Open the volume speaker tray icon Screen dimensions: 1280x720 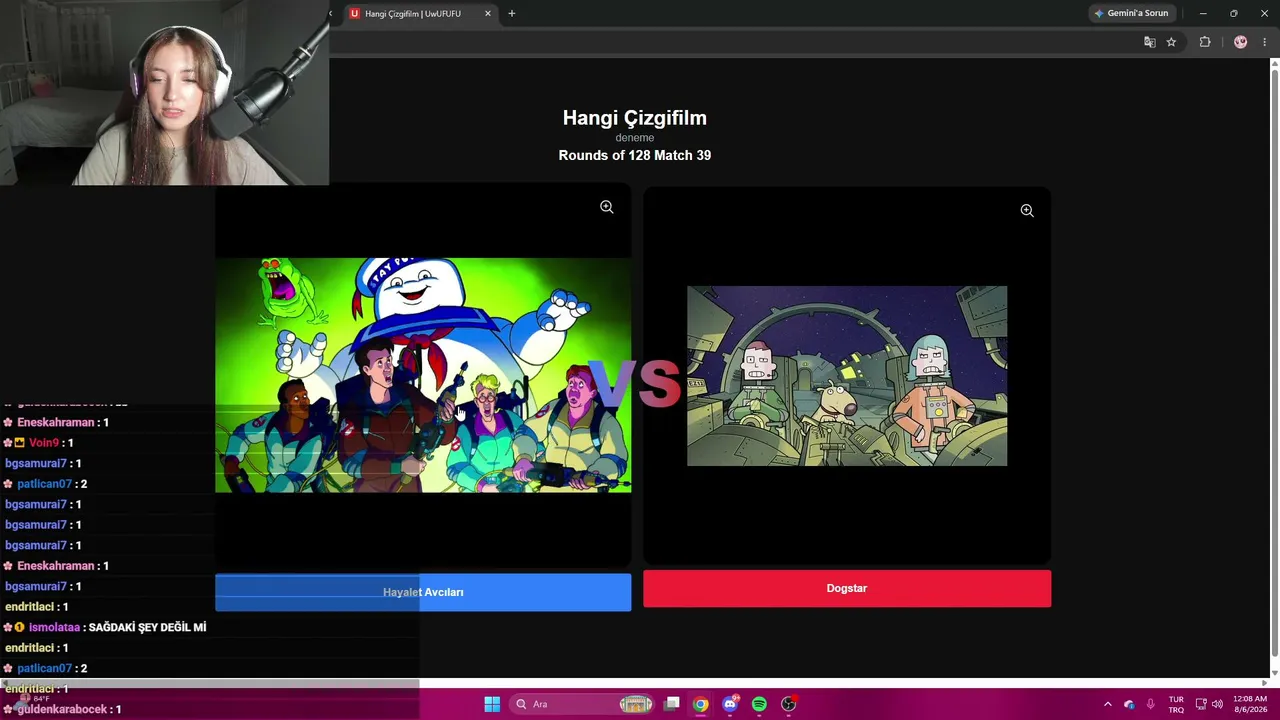[1217, 704]
